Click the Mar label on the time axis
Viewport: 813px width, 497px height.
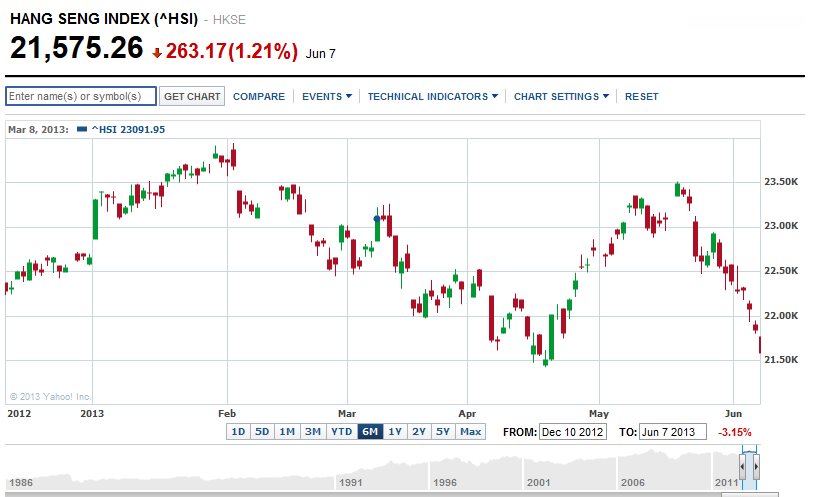point(347,414)
